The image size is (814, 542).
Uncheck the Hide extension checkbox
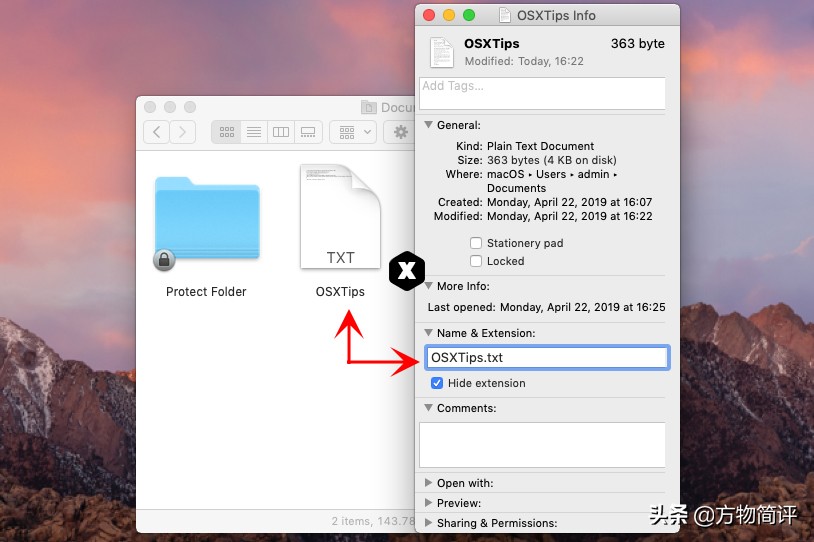click(x=437, y=383)
